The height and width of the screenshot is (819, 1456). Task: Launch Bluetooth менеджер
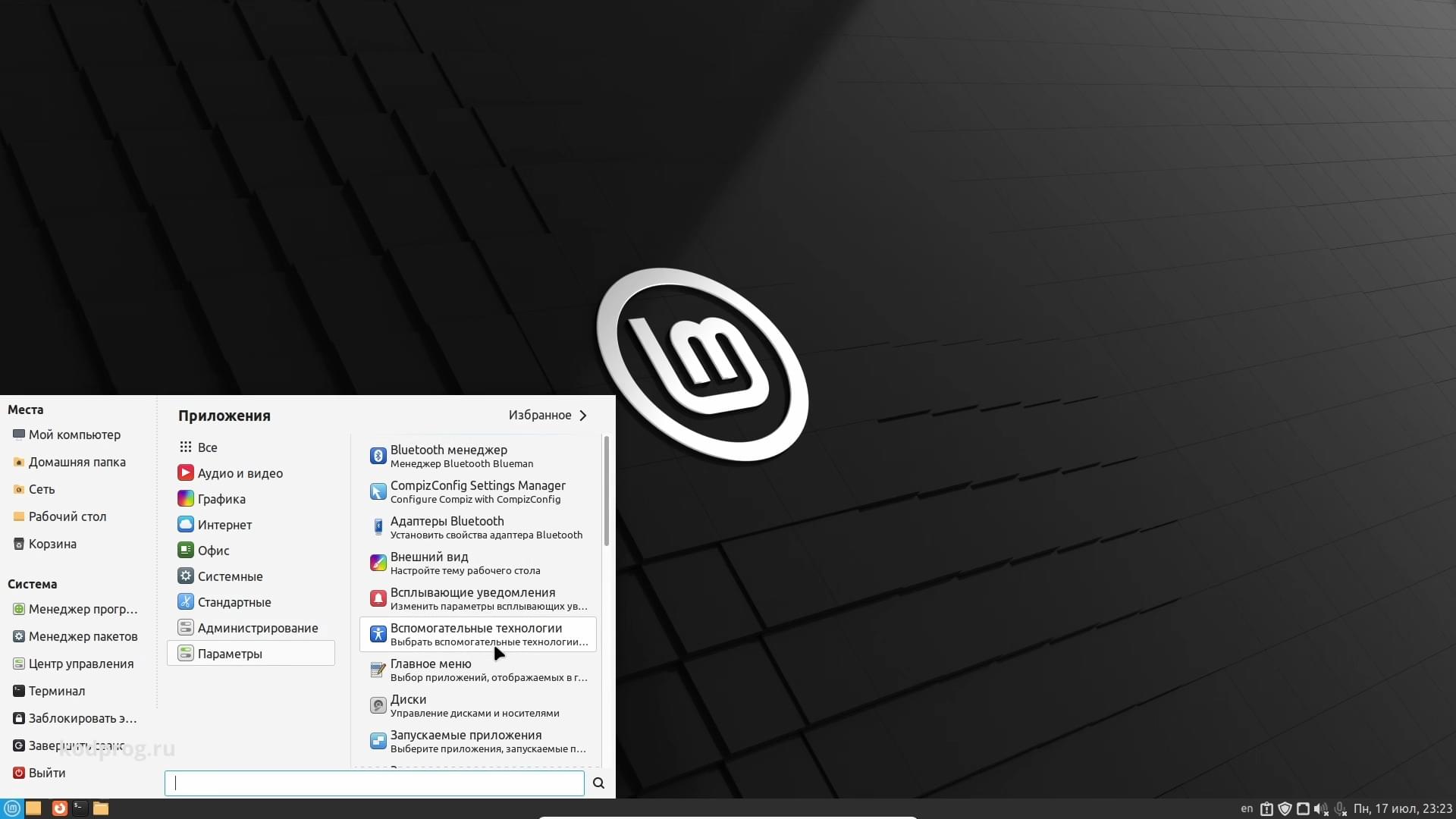pos(478,456)
